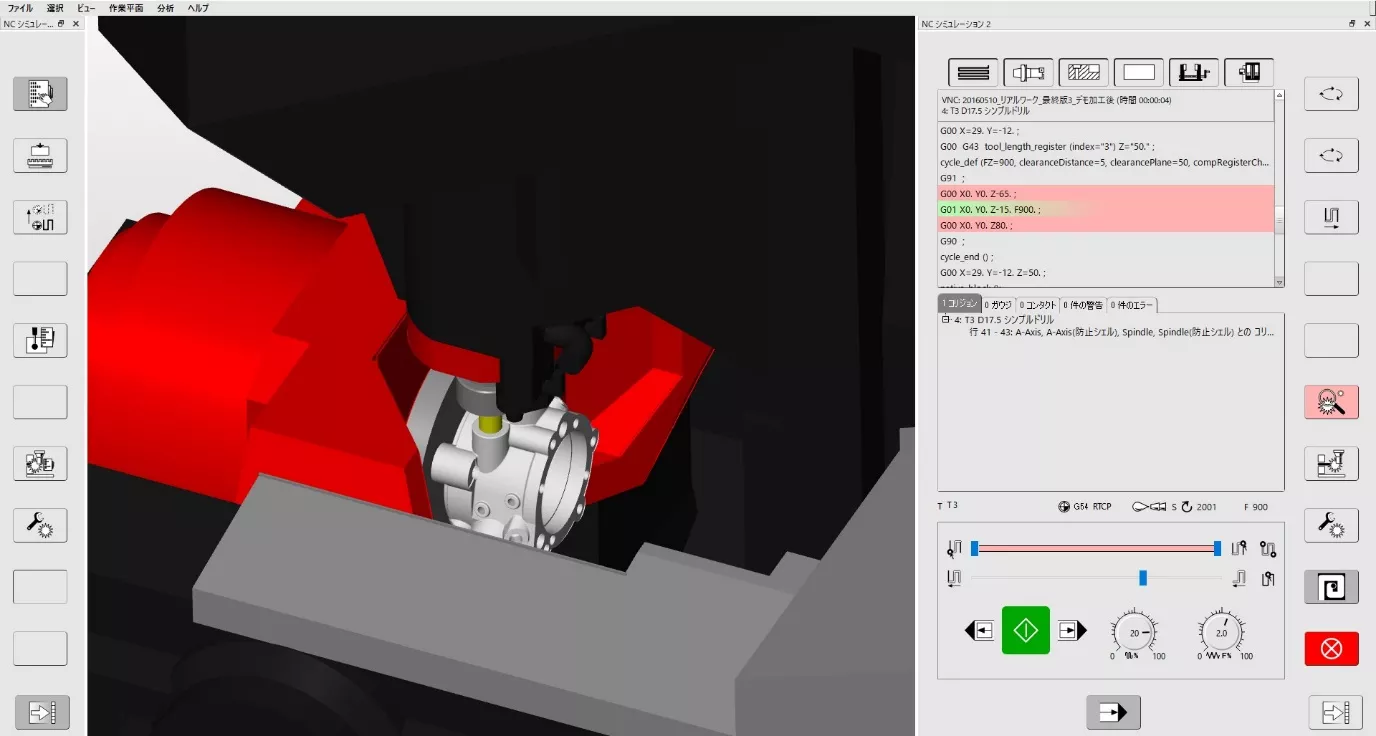Click the red stop simulation icon
1376x736 pixels.
[x=1331, y=648]
